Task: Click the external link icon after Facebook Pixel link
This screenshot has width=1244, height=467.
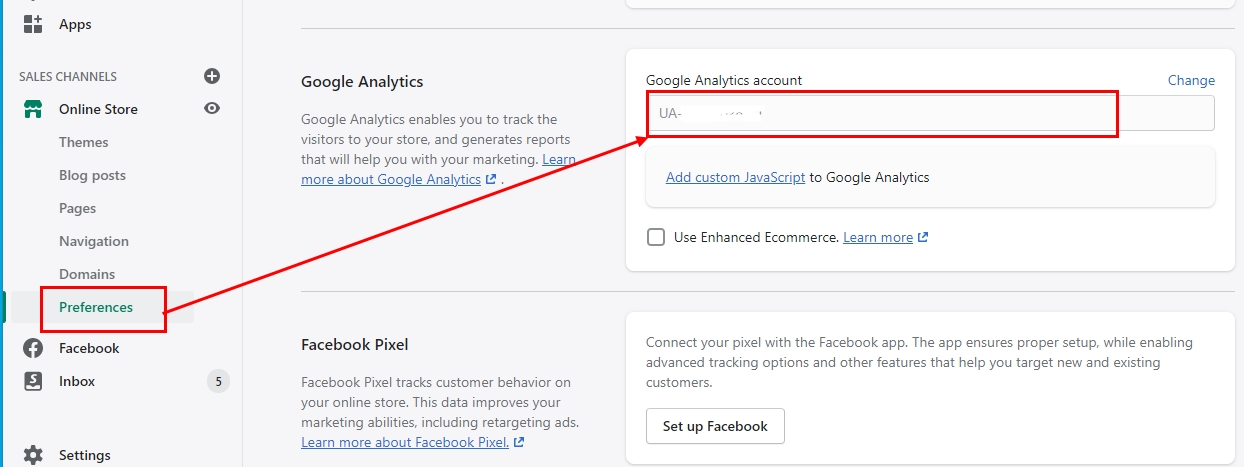Action: pyautogui.click(x=519, y=442)
